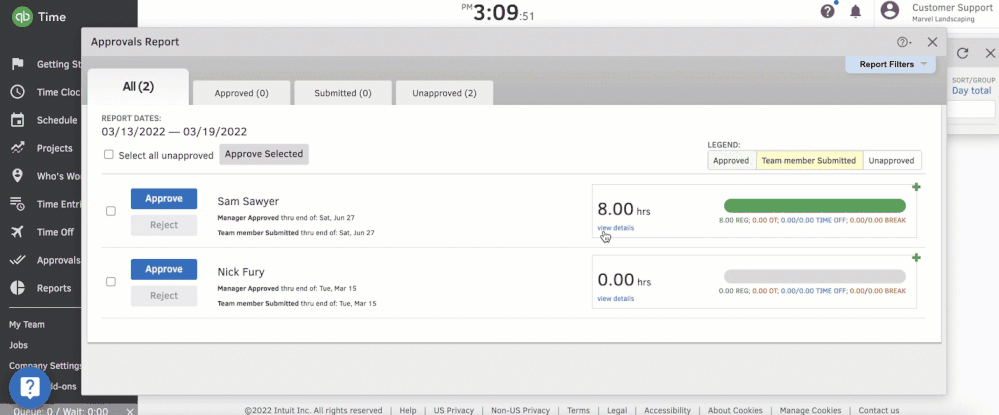This screenshot has width=999, height=415.
Task: Open the Contact us footer link
Action: [x=879, y=411]
